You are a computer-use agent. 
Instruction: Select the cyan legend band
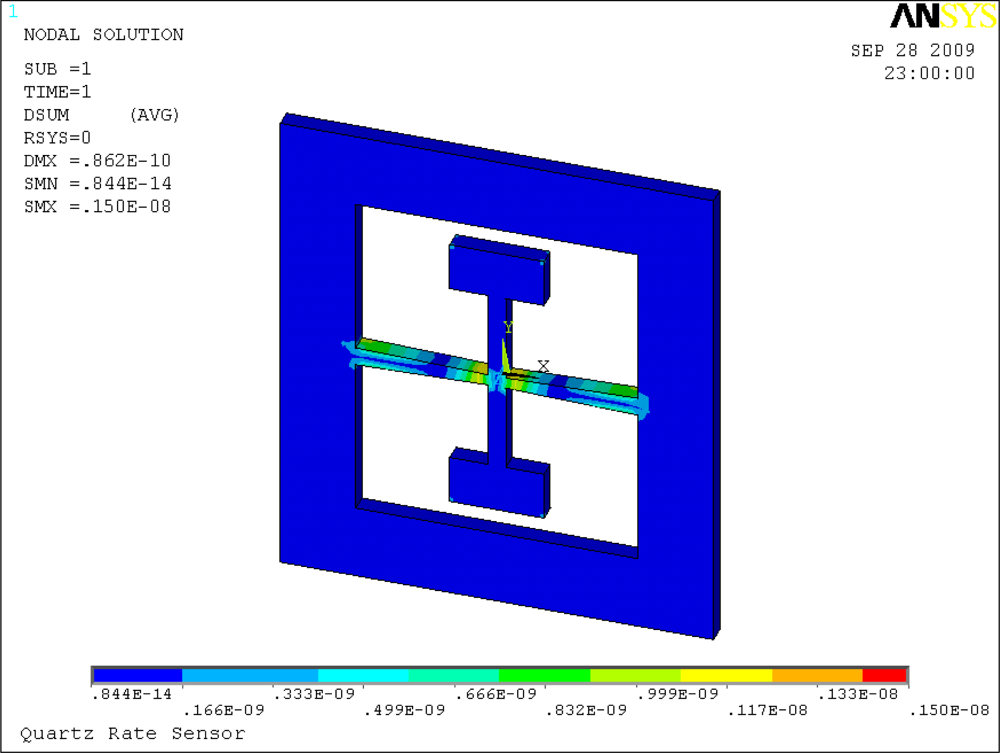[364, 675]
